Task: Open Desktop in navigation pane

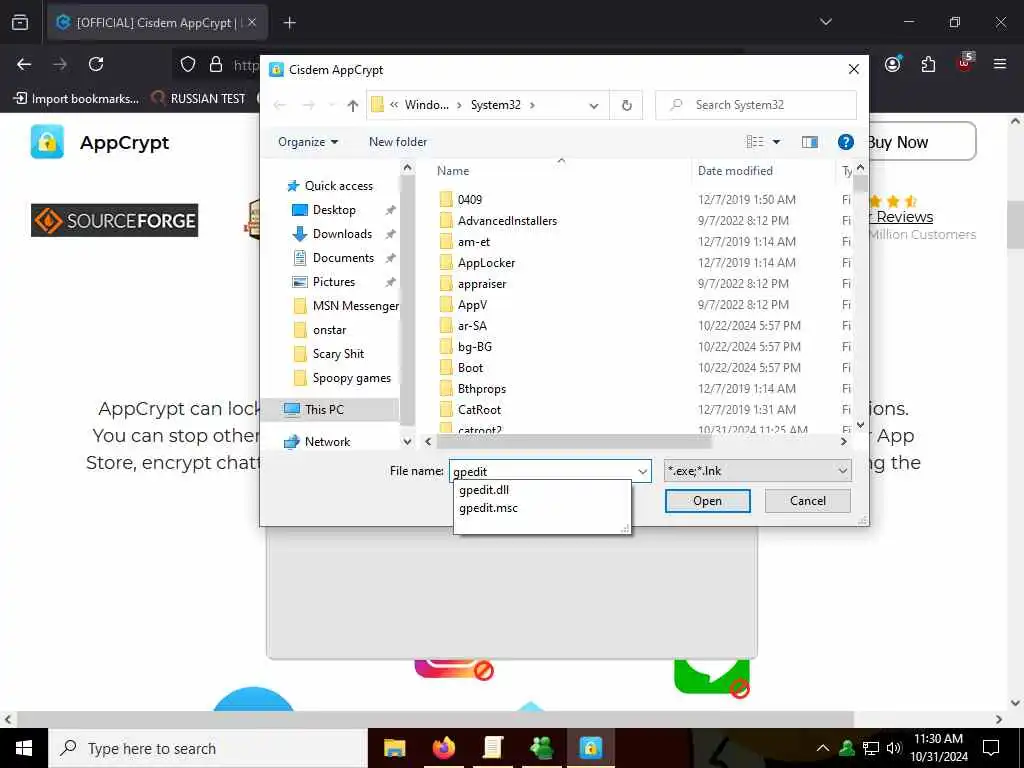Action: tap(334, 210)
